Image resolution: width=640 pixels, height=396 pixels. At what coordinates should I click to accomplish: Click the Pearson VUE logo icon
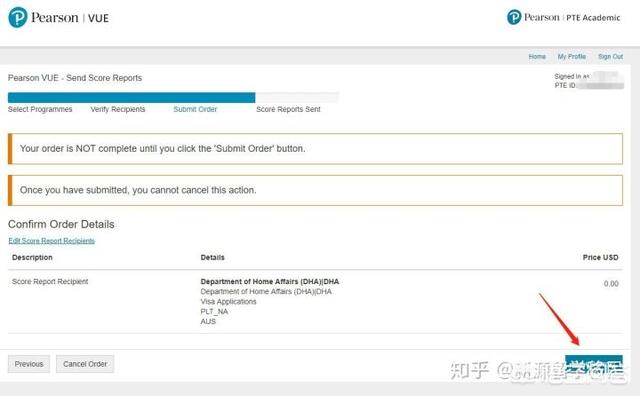pyautogui.click(x=18, y=18)
